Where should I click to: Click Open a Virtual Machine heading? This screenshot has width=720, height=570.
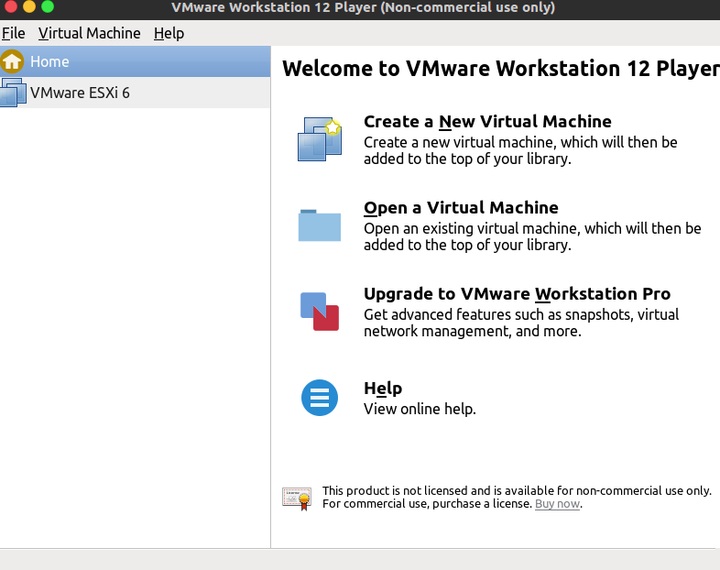pyautogui.click(x=461, y=208)
